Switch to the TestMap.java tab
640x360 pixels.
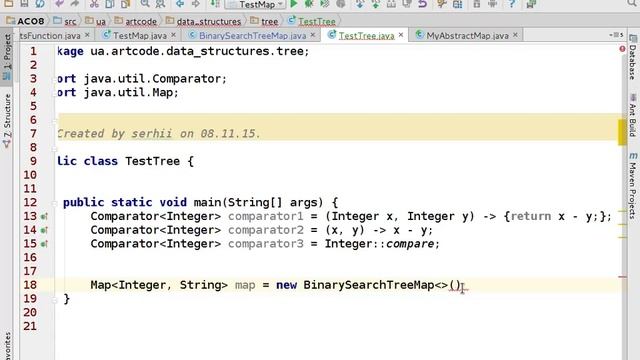[140, 36]
